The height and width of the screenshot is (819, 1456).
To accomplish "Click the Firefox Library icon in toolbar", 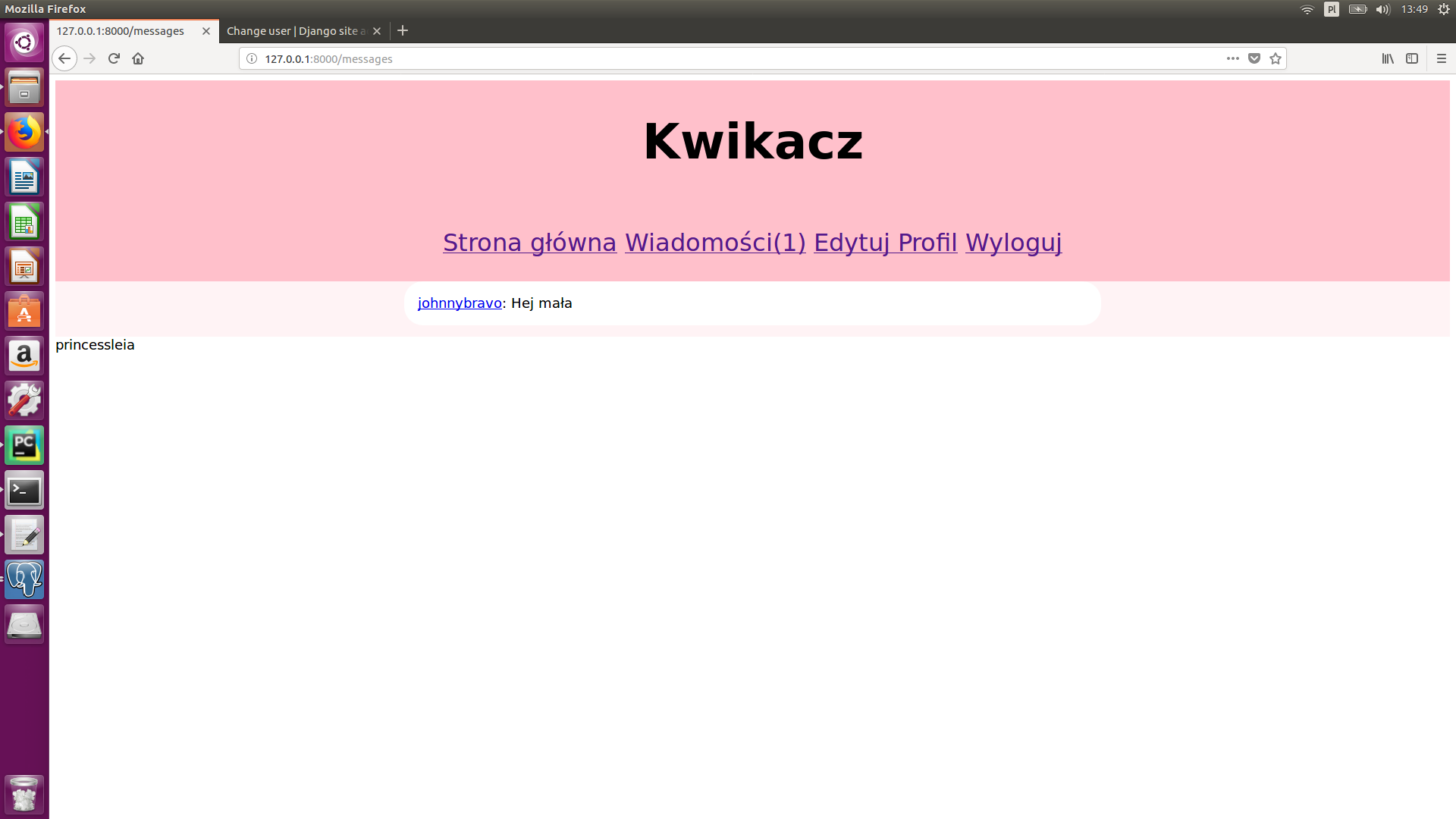I will coord(1389,58).
